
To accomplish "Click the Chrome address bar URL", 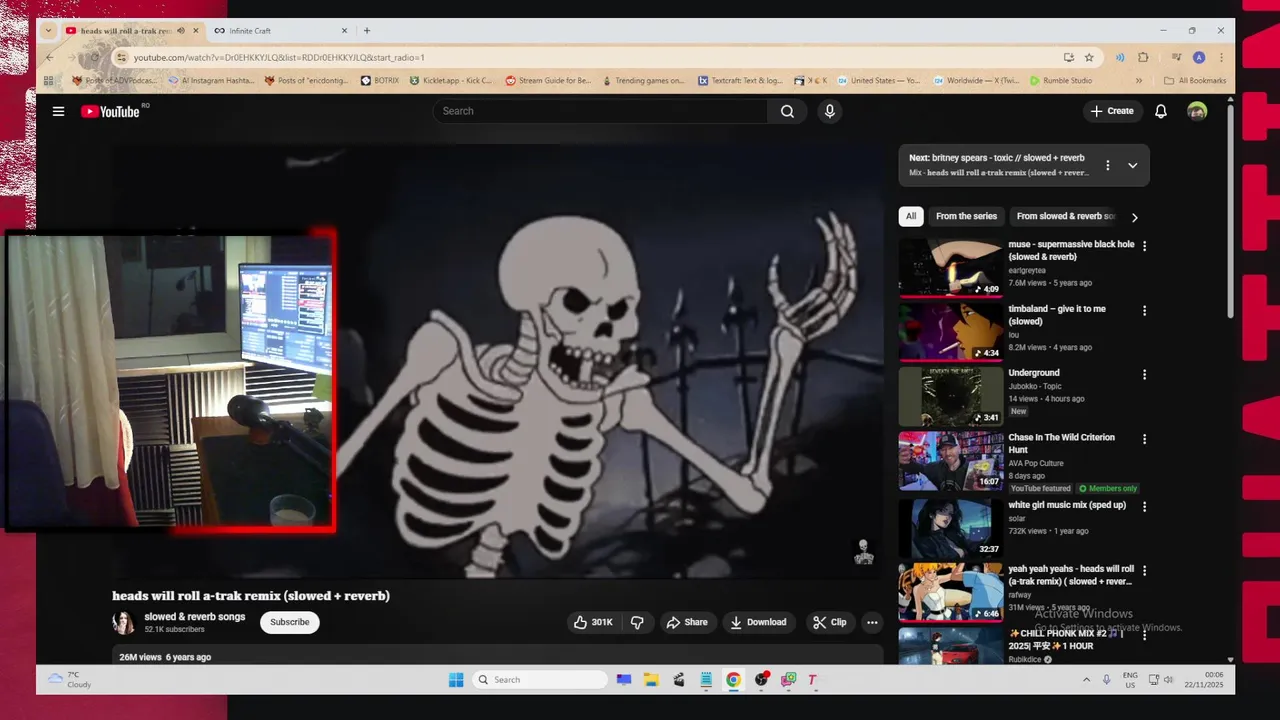I will (x=279, y=57).
